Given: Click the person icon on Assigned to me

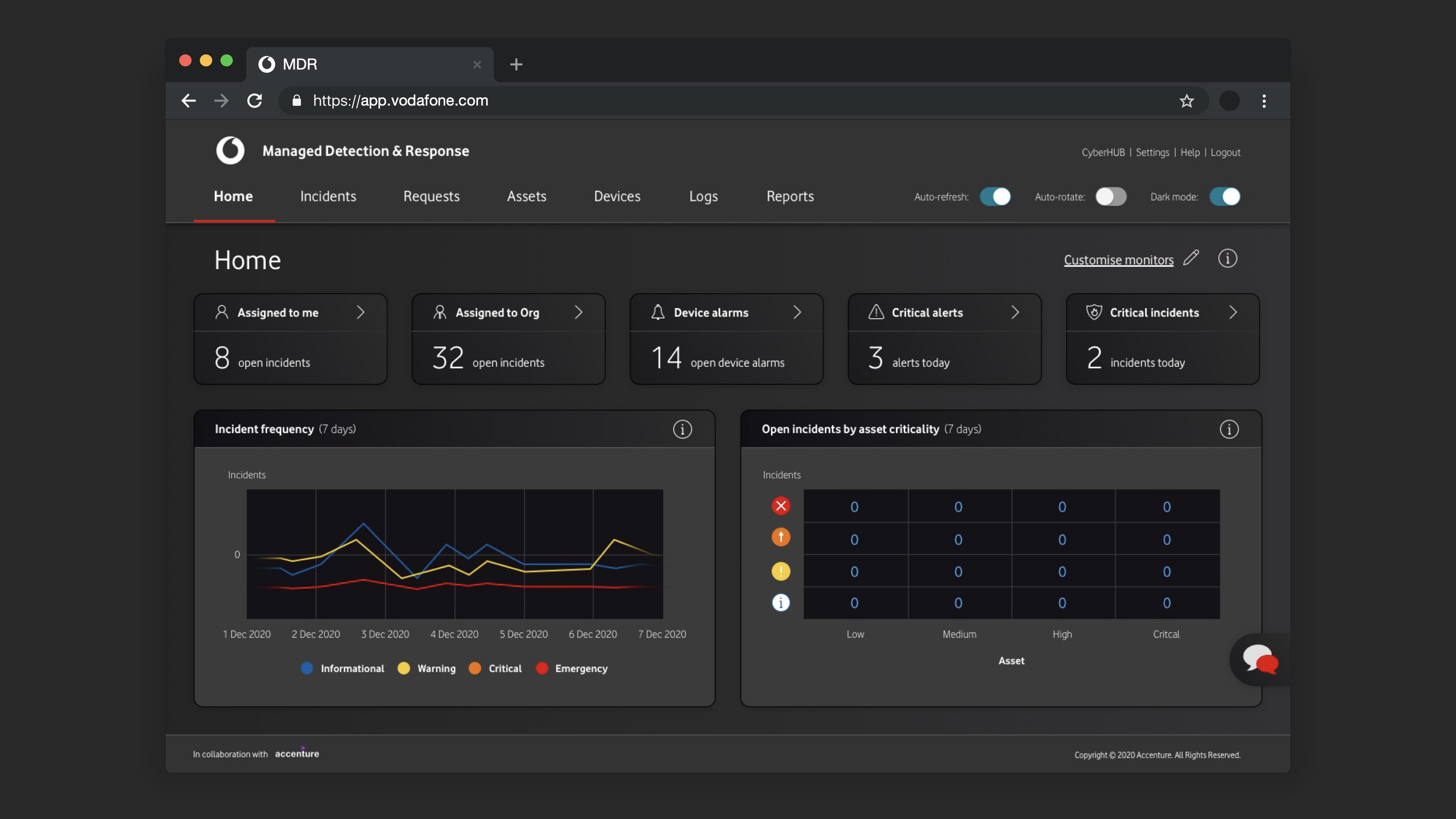Looking at the screenshot, I should tap(222, 313).
